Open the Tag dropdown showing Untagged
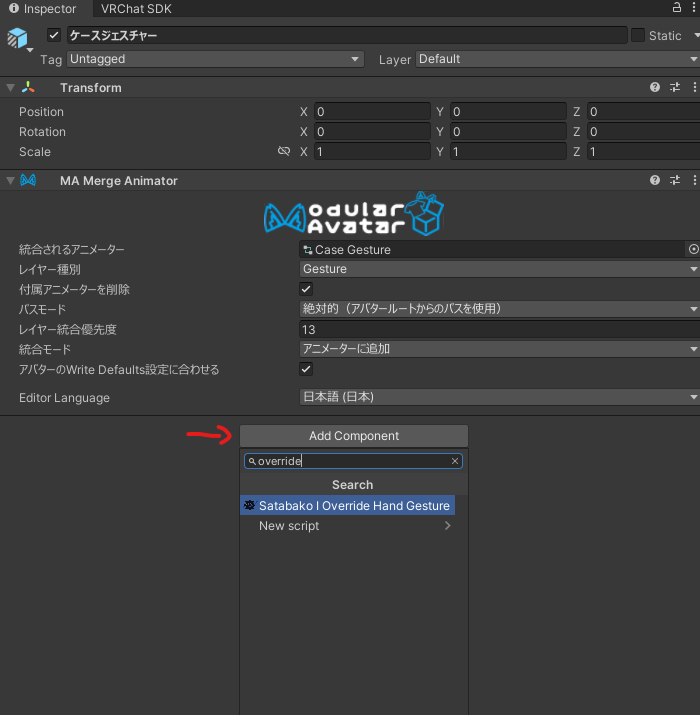Image resolution: width=700 pixels, height=715 pixels. [215, 59]
